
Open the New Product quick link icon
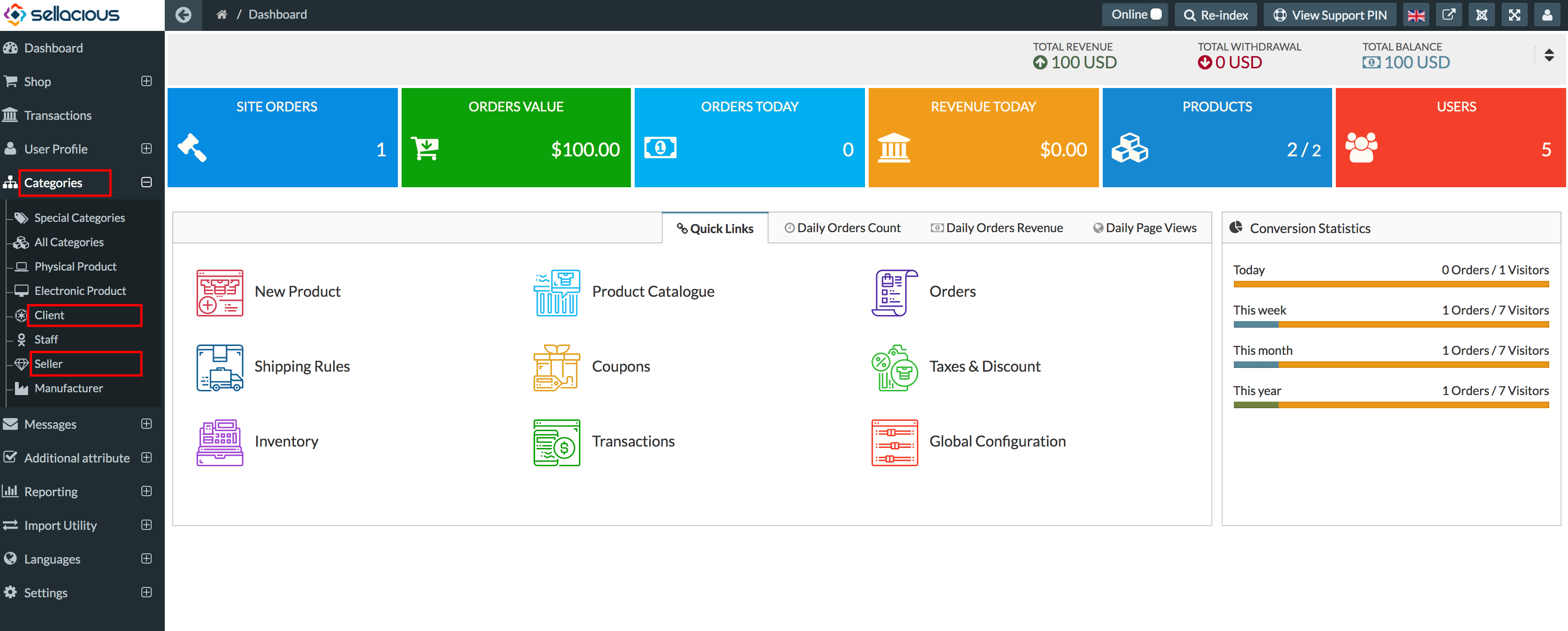coord(220,293)
